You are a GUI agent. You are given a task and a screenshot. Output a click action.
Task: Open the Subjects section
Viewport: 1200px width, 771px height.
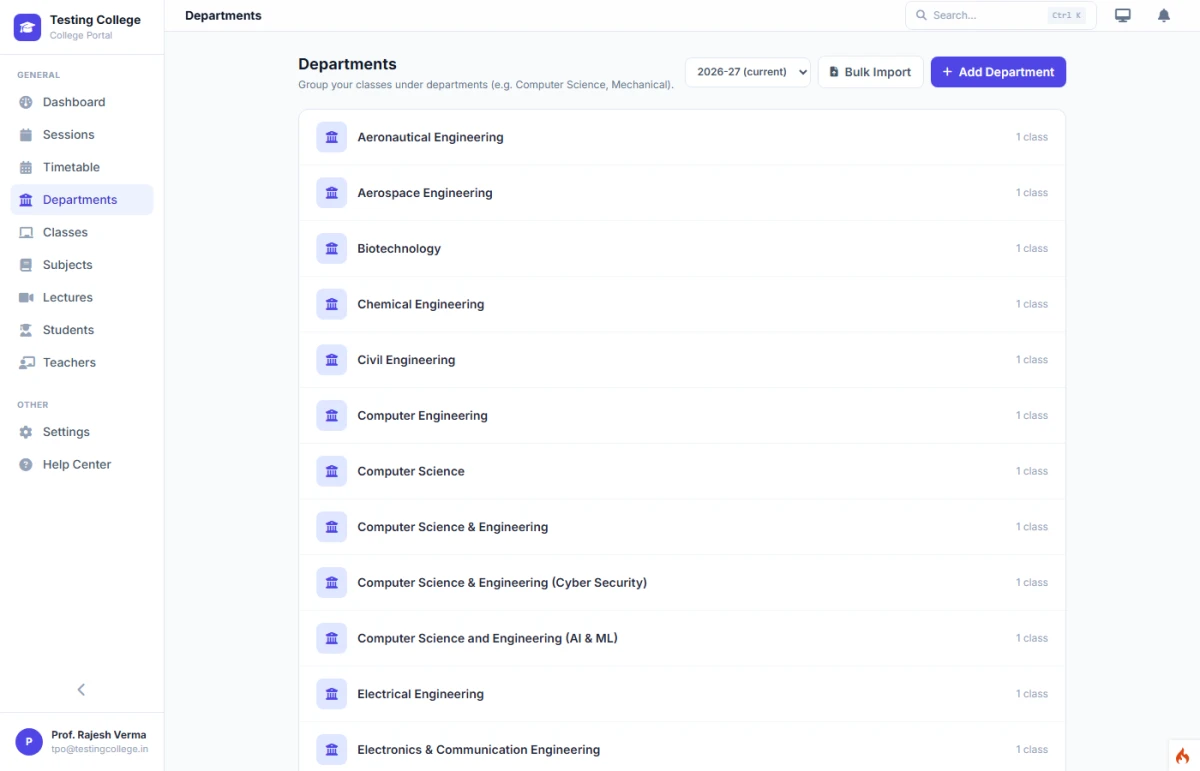[82, 265]
